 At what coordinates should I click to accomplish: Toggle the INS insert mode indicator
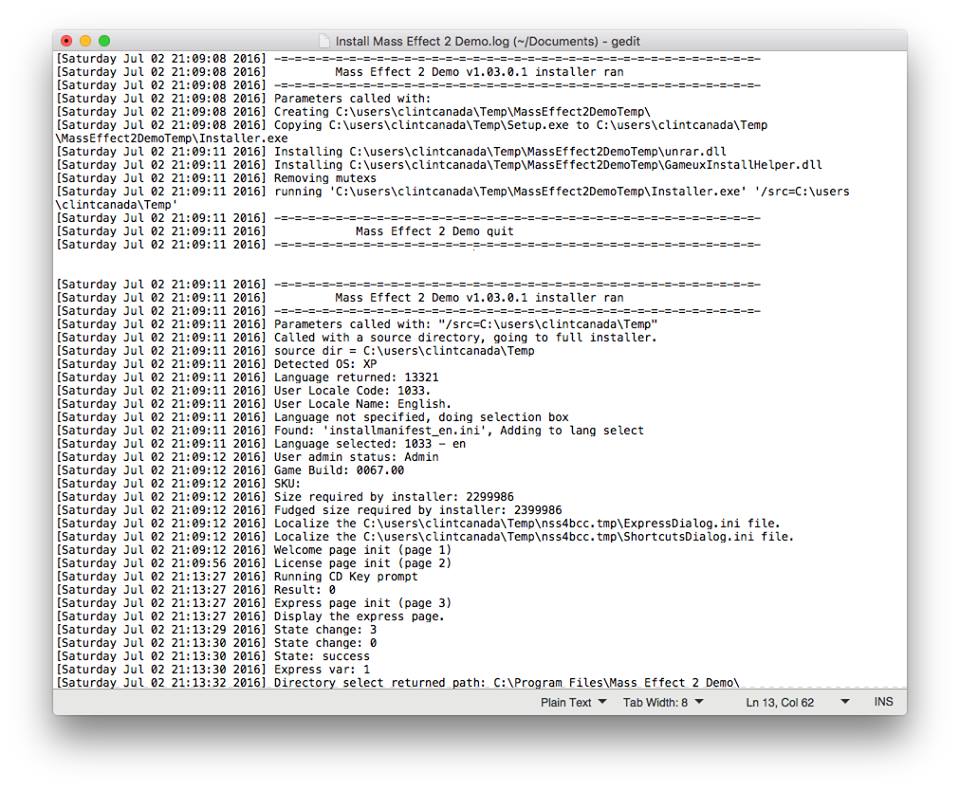tap(883, 702)
